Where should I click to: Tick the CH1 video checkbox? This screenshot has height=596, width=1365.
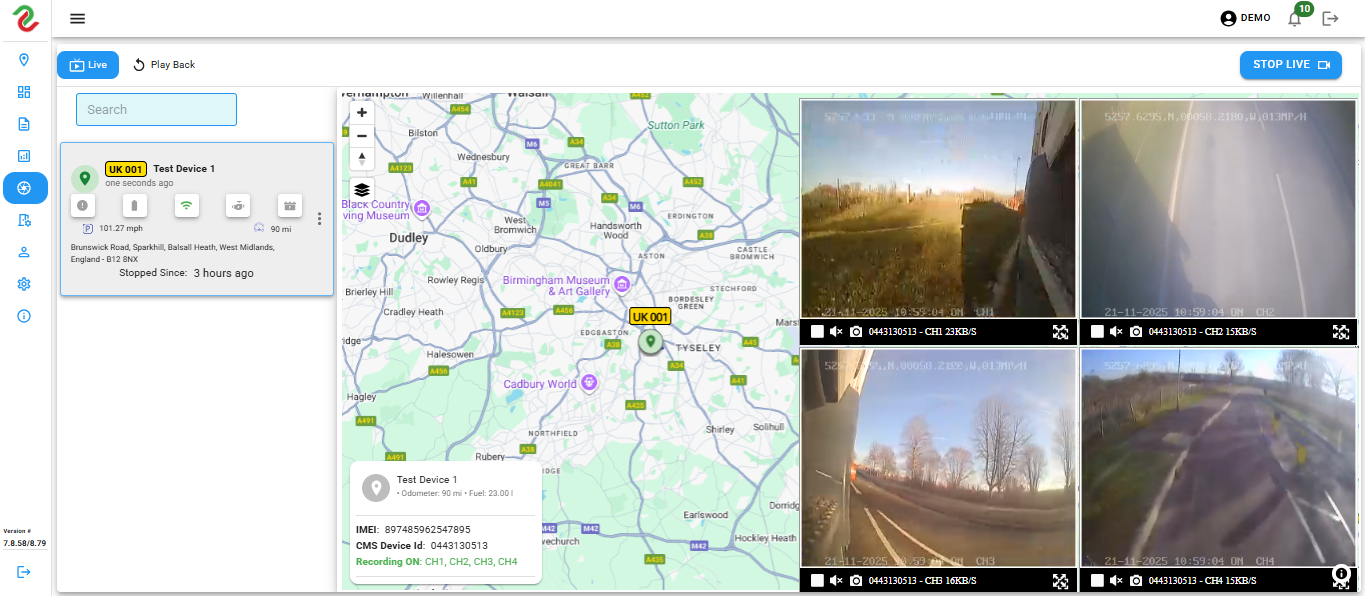click(817, 332)
